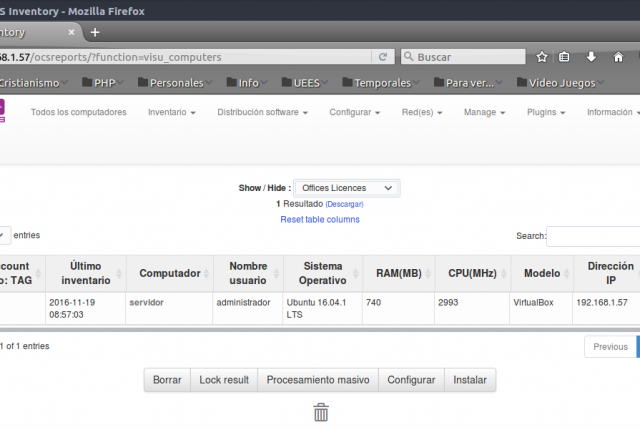Image resolution: width=640 pixels, height=430 pixels.
Task: Click the Previous pagination button
Action: point(610,347)
